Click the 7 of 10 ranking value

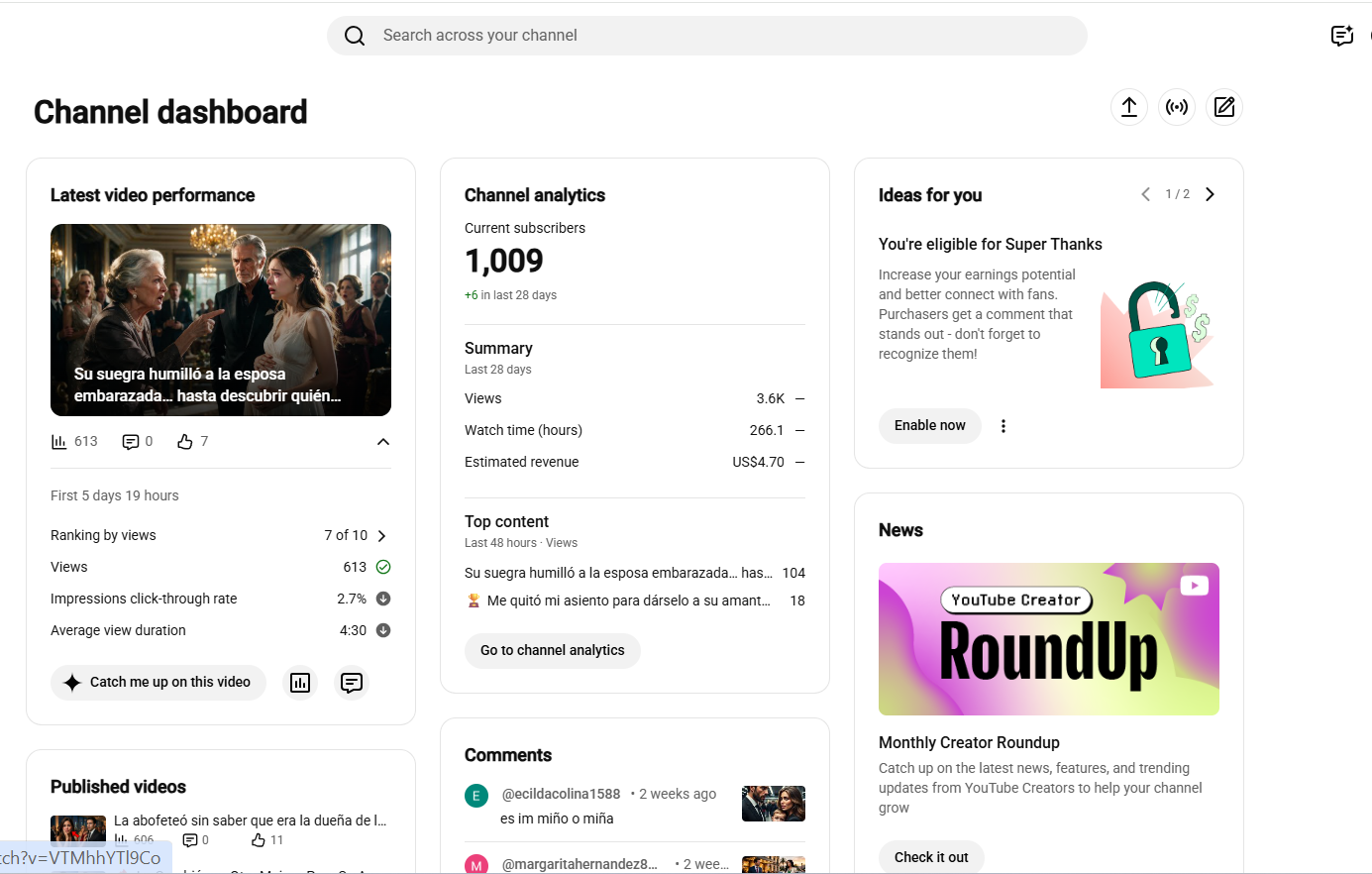pos(346,535)
